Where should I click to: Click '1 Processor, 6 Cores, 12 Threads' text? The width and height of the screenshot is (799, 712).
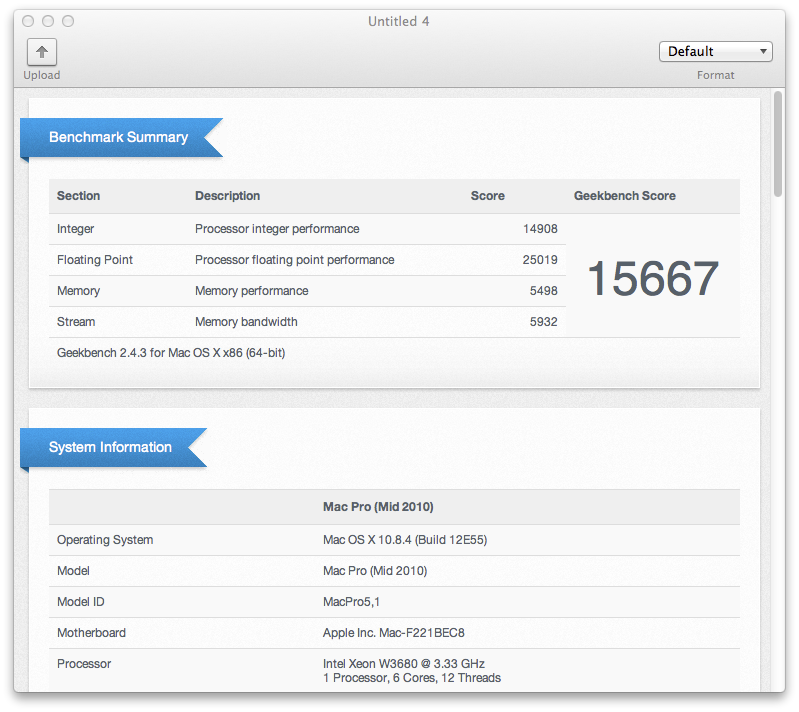(412, 678)
